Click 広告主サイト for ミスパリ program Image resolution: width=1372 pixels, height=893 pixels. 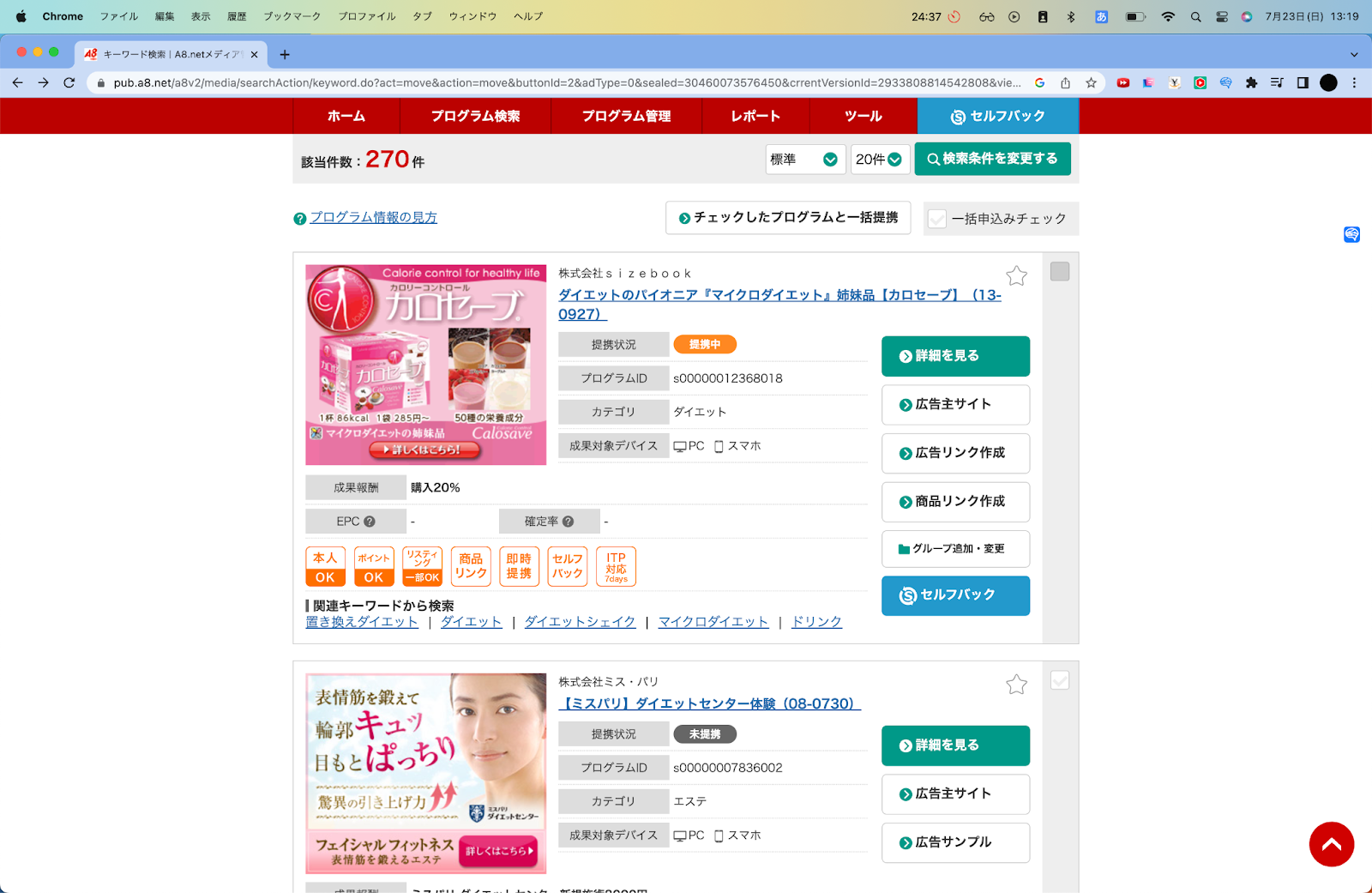click(955, 794)
